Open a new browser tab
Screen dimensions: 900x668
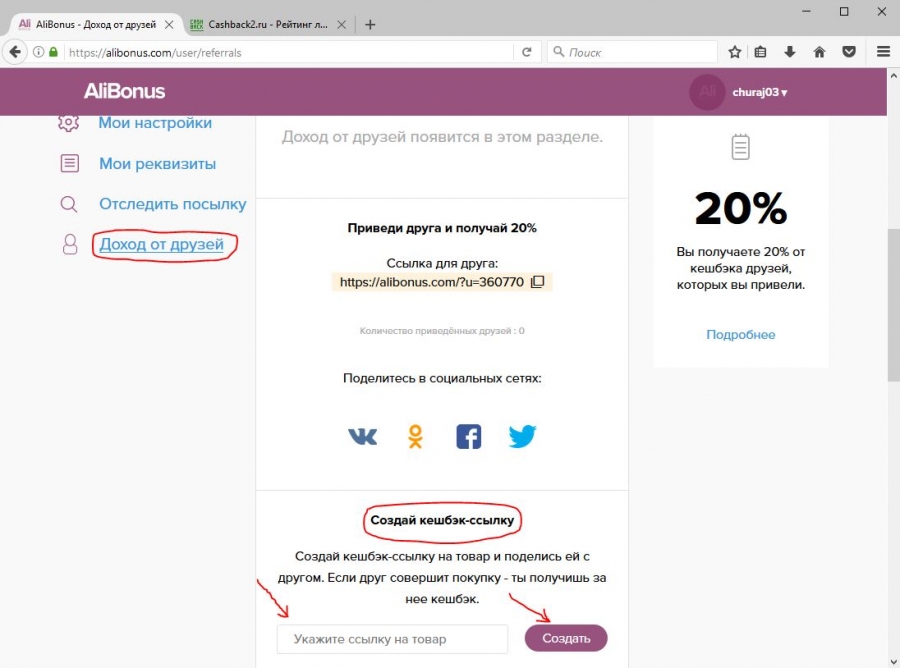click(x=370, y=24)
